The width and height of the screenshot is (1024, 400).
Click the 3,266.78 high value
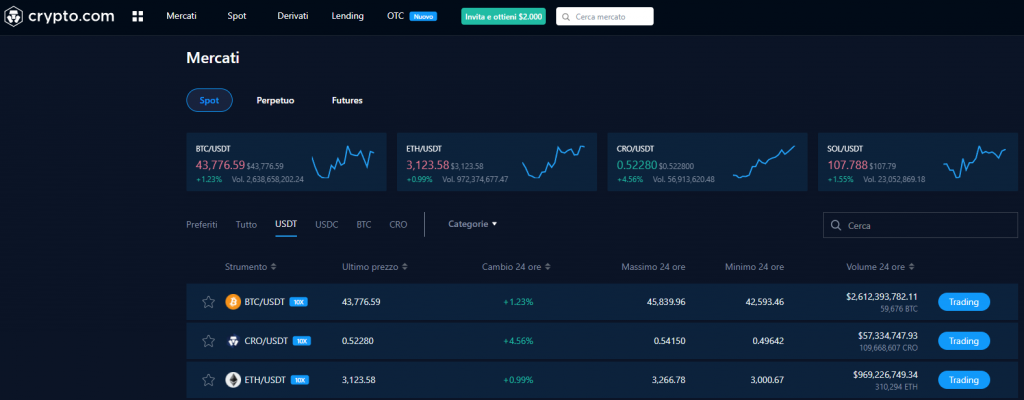tap(668, 380)
